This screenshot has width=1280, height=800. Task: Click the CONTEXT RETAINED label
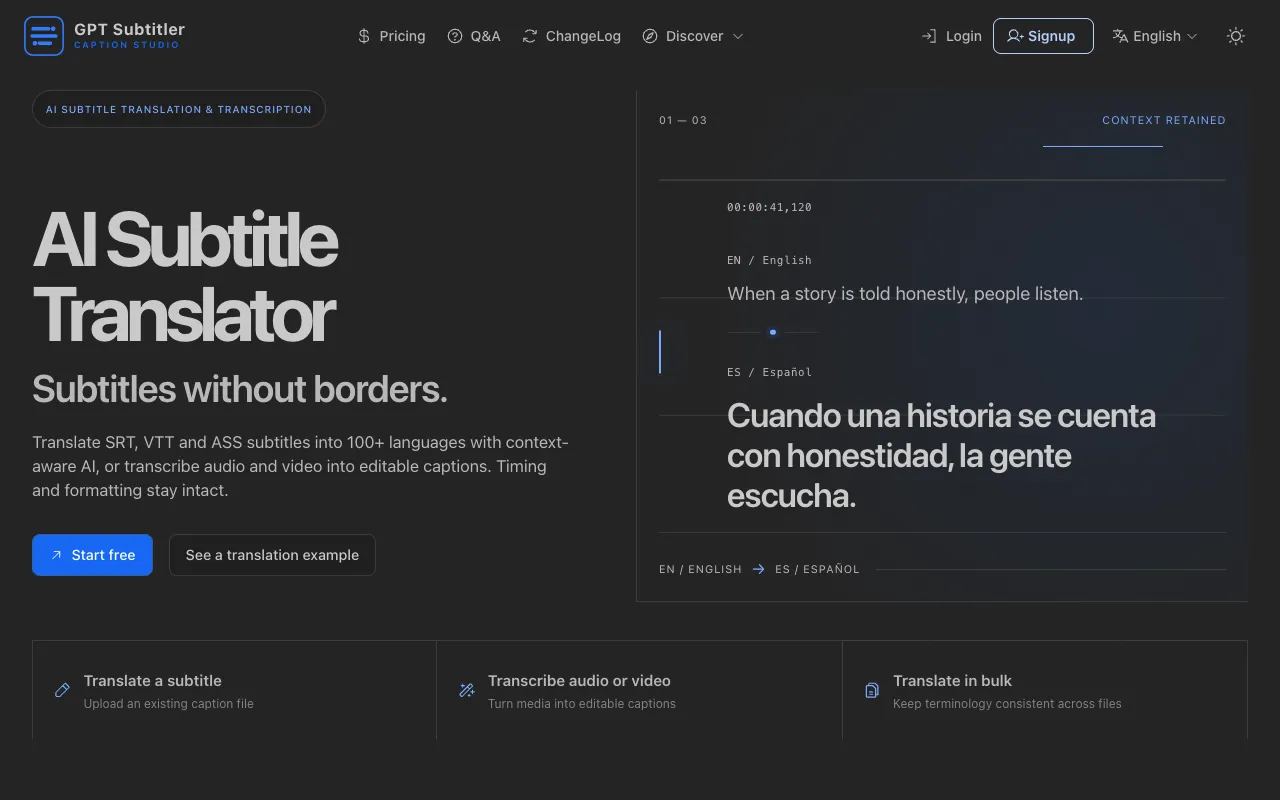click(x=1164, y=120)
